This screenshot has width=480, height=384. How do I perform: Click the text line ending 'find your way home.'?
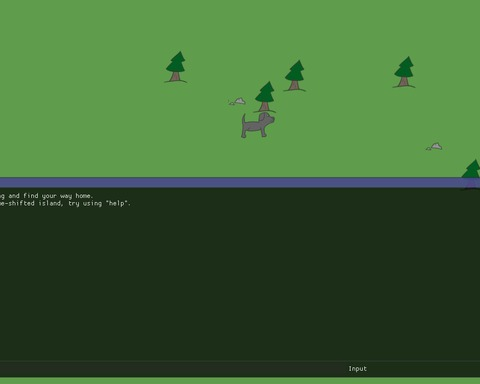click(x=47, y=196)
